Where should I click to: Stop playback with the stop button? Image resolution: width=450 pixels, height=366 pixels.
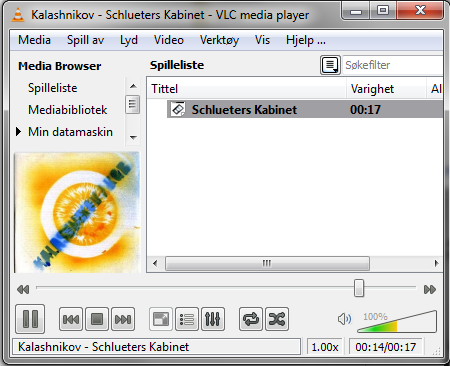pyautogui.click(x=97, y=319)
